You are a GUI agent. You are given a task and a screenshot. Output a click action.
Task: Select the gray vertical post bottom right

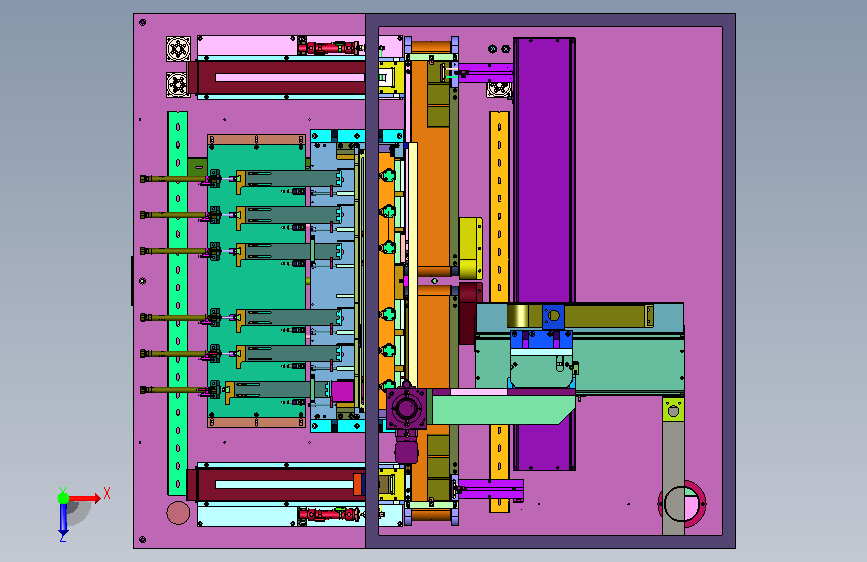coord(673,478)
